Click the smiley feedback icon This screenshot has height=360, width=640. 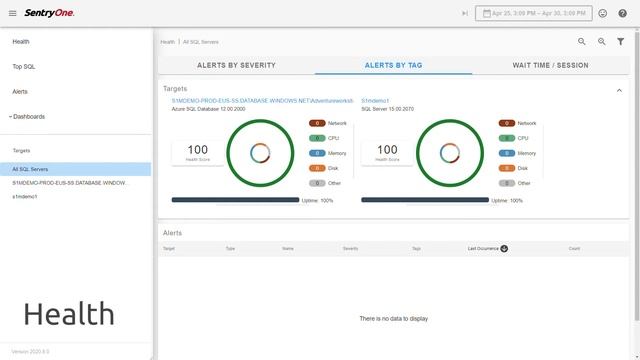[x=602, y=13]
